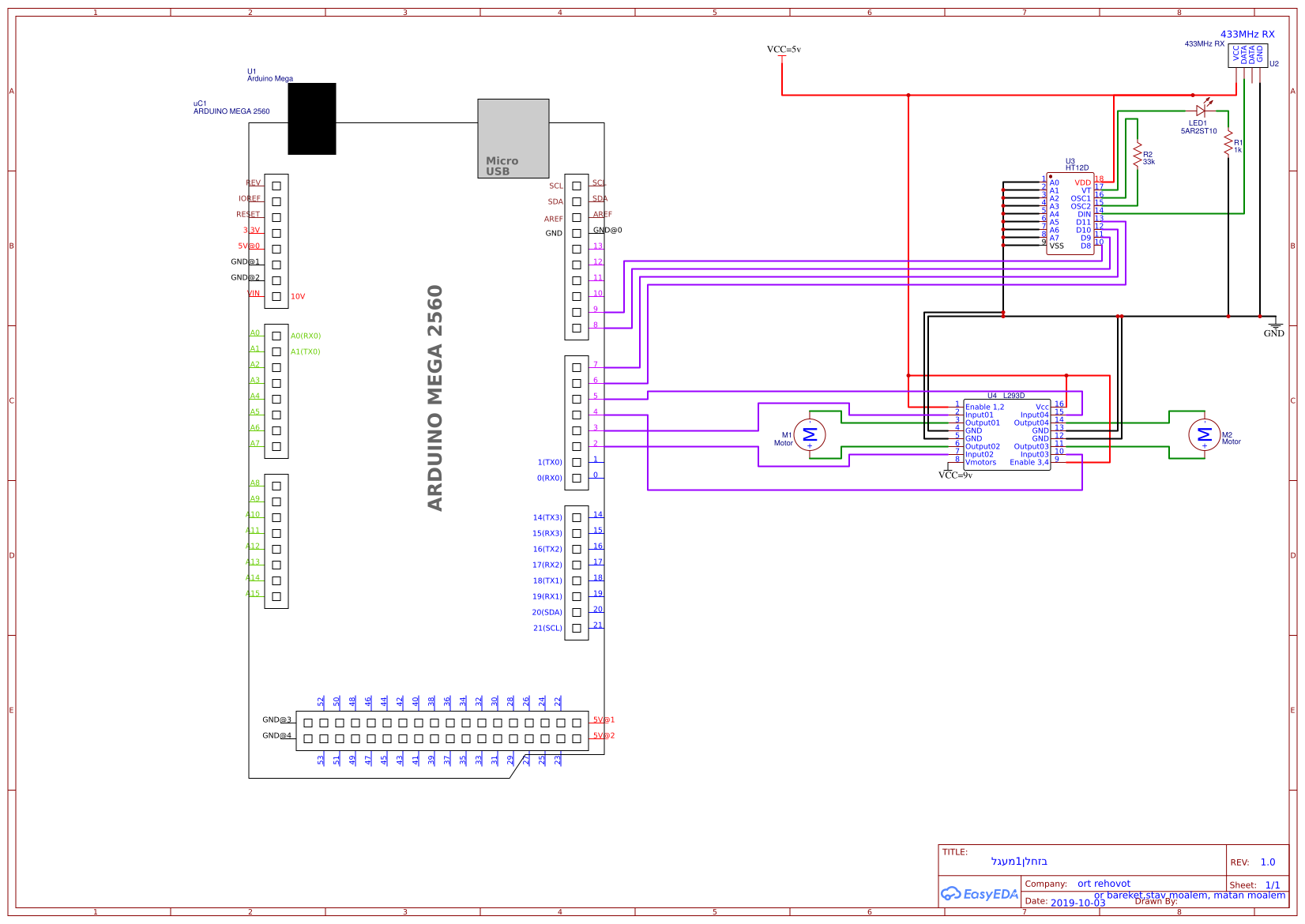Select the VCC=5v power label
The image size is (1305, 924).
pos(784,47)
